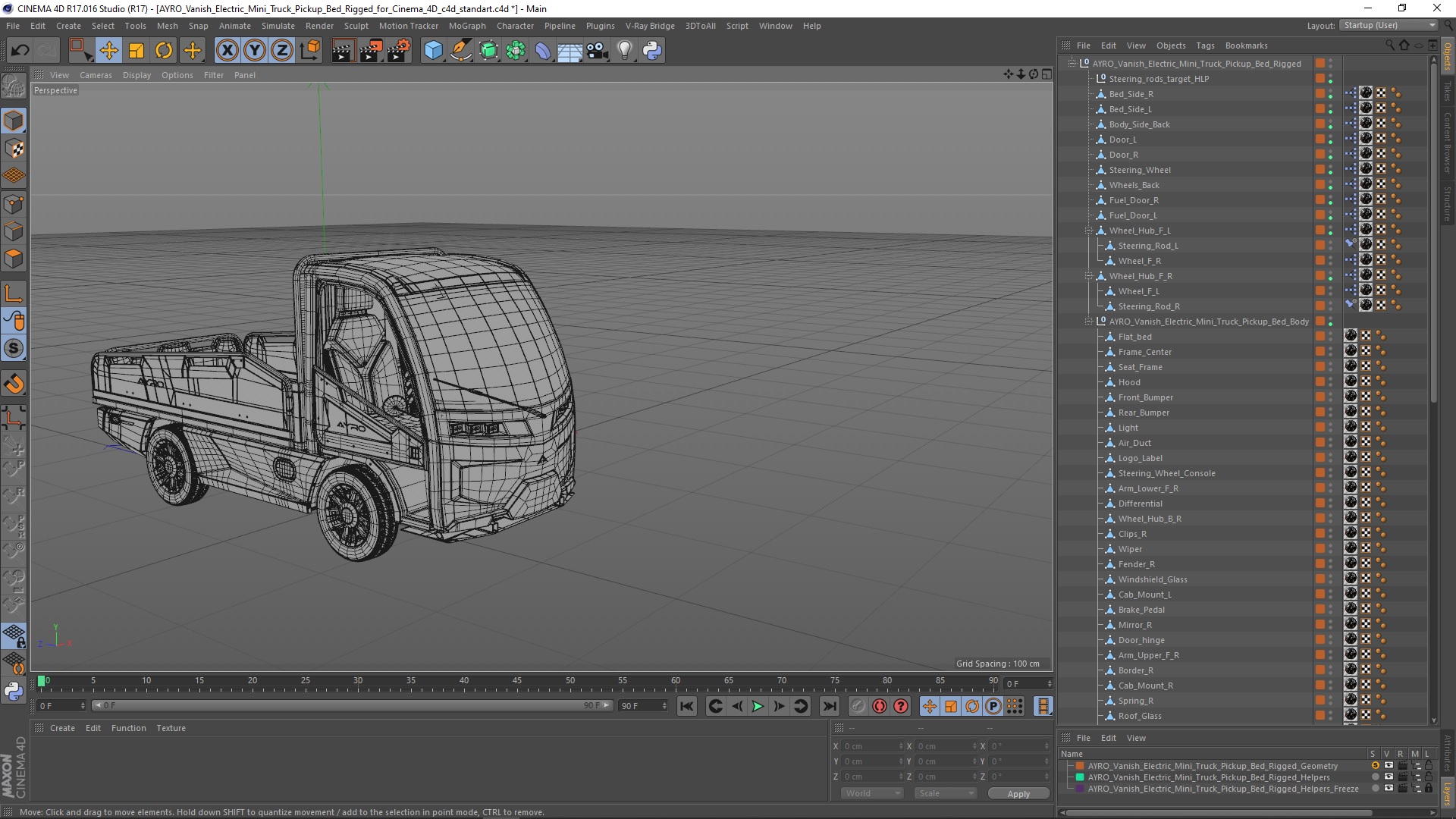Click red Record Active Objects button

(879, 706)
